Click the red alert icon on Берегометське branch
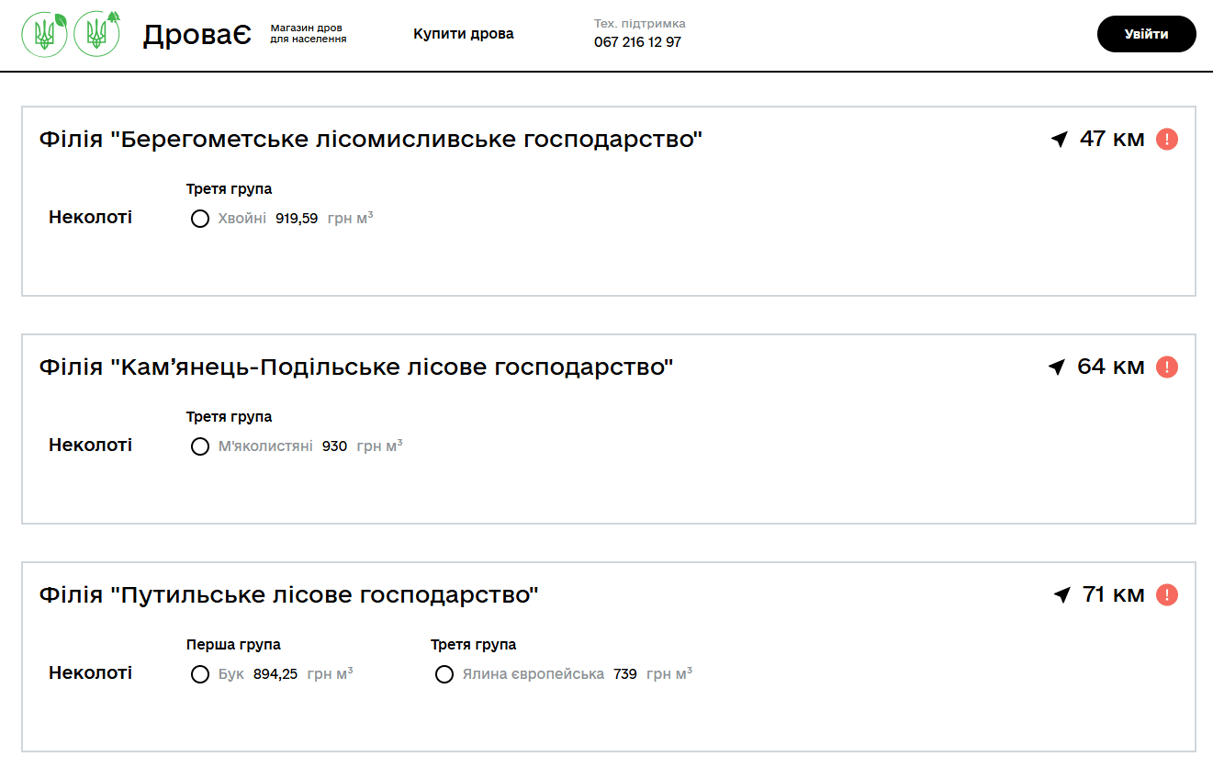Image resolution: width=1213 pixels, height=768 pixels. 1166,139
